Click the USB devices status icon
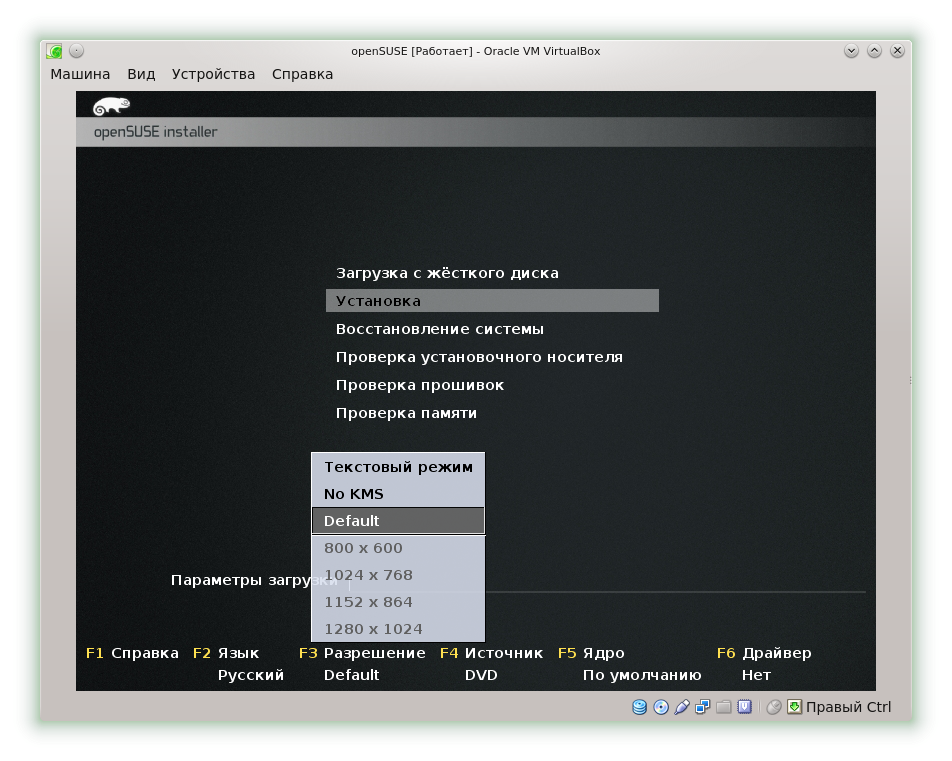952x761 pixels. (x=682, y=707)
